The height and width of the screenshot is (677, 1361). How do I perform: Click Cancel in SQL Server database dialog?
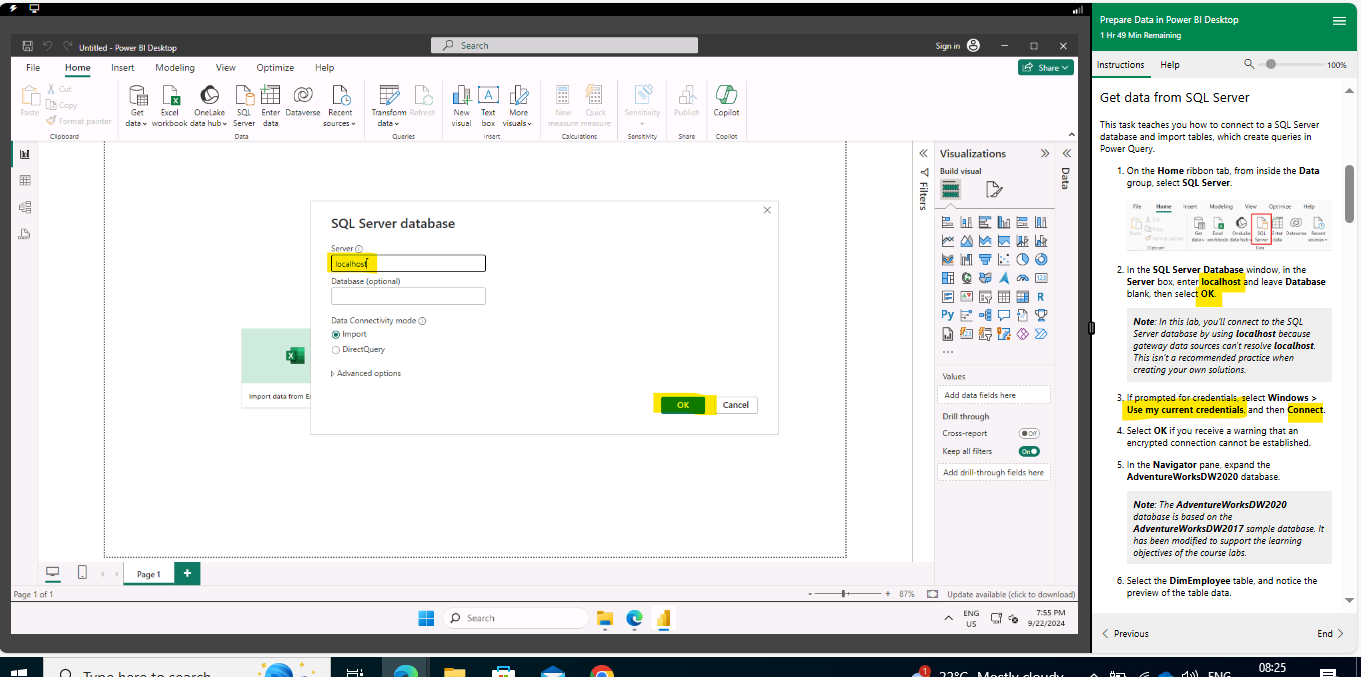click(736, 405)
